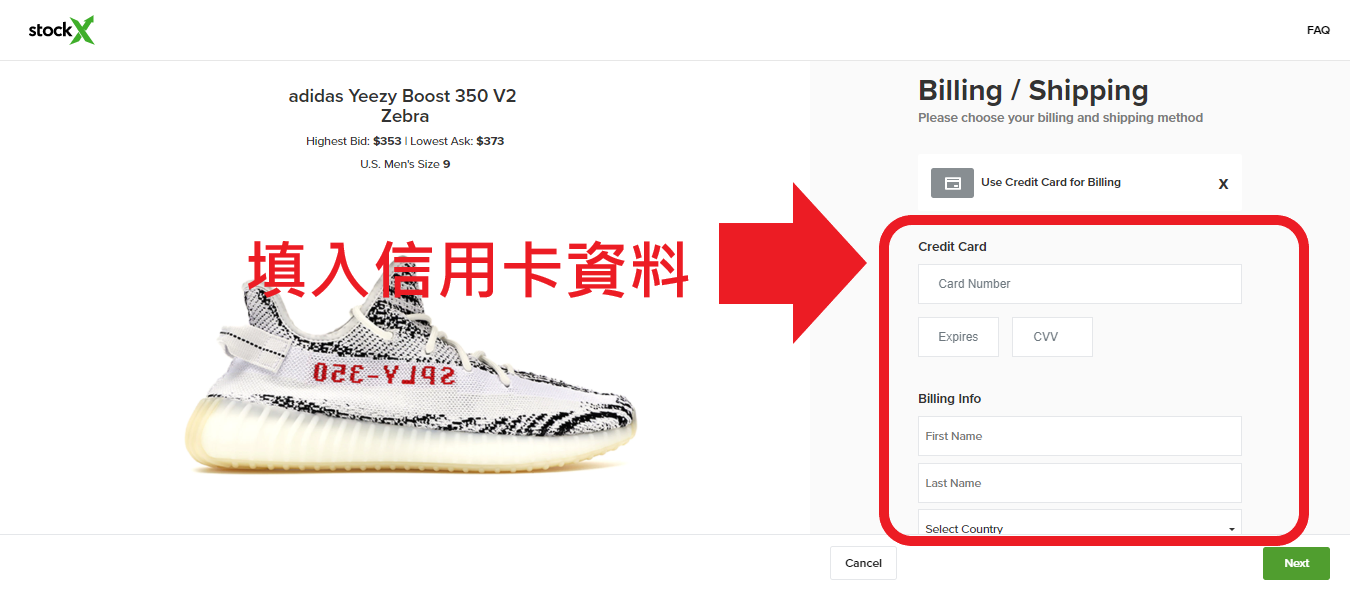Screen dimensions: 1350x591
Task: Select the CVV input box
Action: click(x=1052, y=337)
